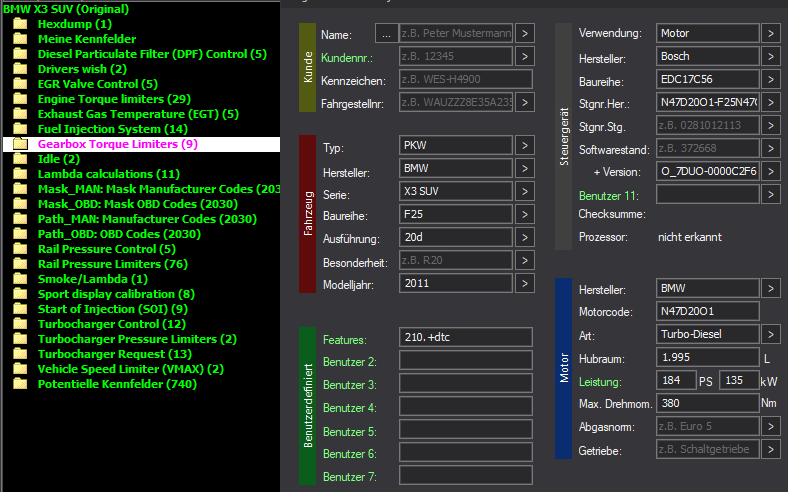The width and height of the screenshot is (788, 492).
Task: Click the ... browse button next to Name
Action: [386, 33]
